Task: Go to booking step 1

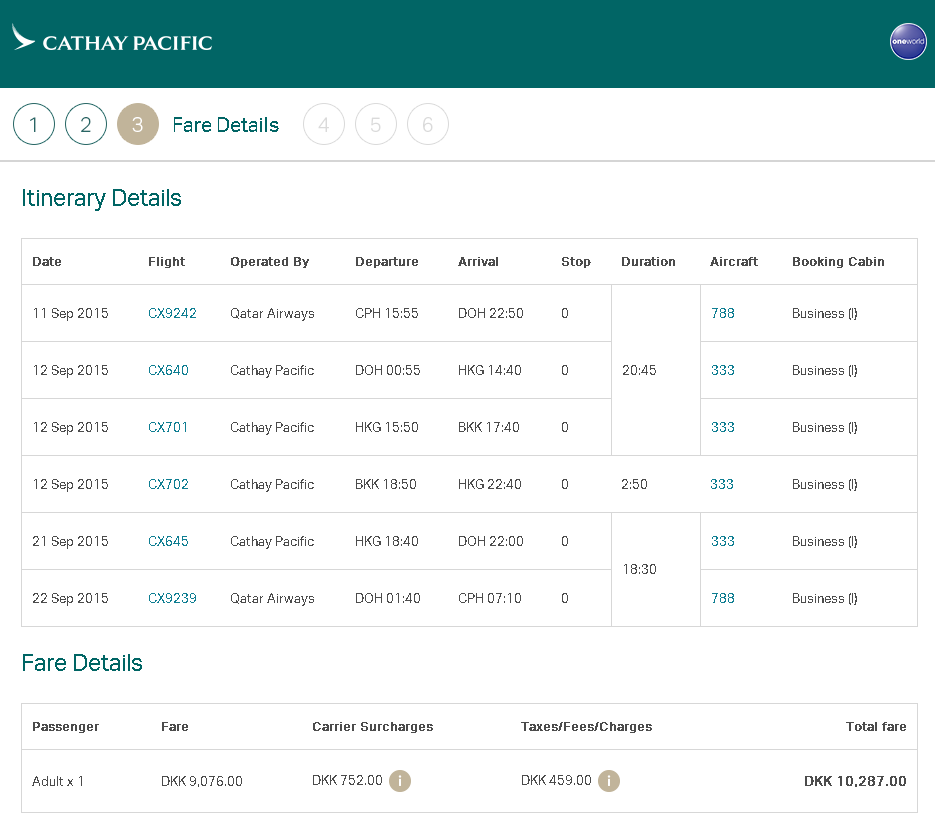Action: pyautogui.click(x=34, y=125)
